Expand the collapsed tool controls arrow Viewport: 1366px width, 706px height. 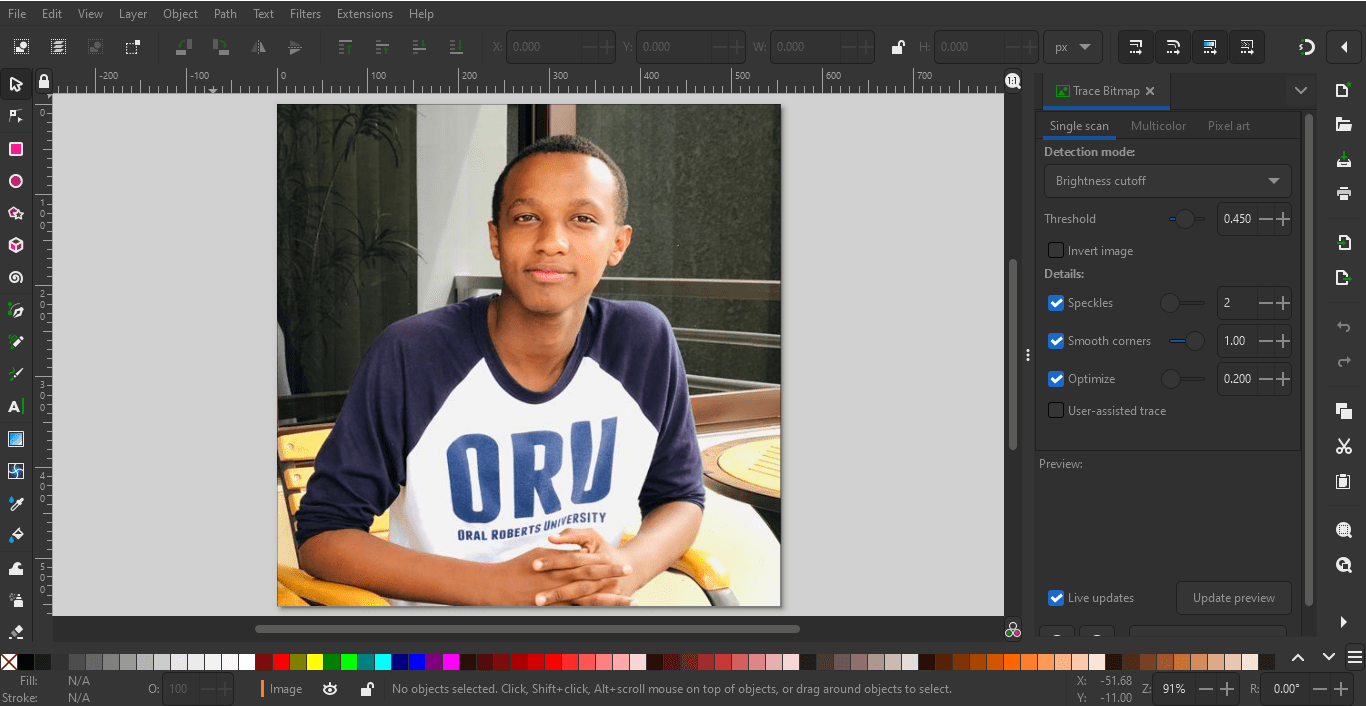(x=1344, y=47)
